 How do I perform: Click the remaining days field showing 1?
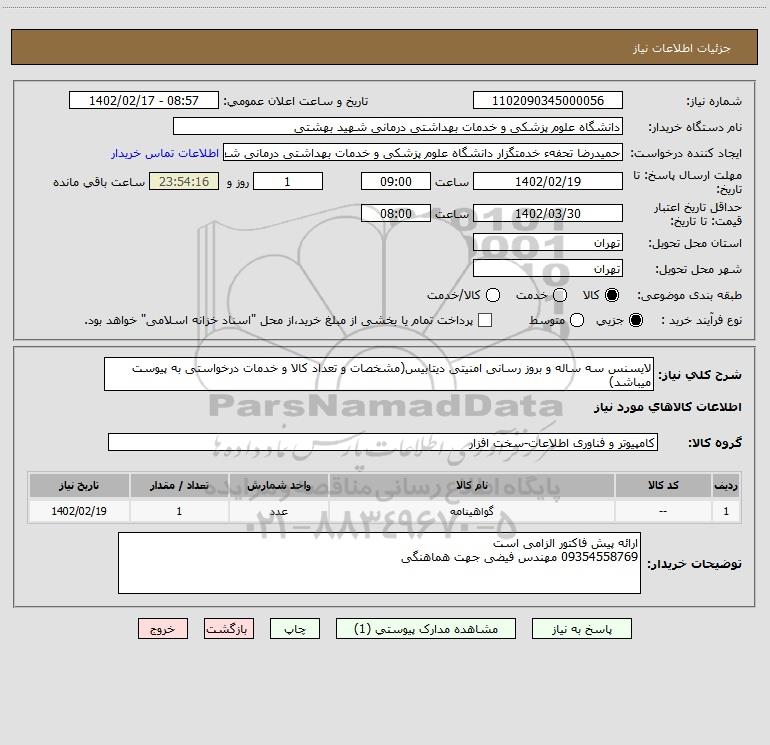tap(288, 181)
